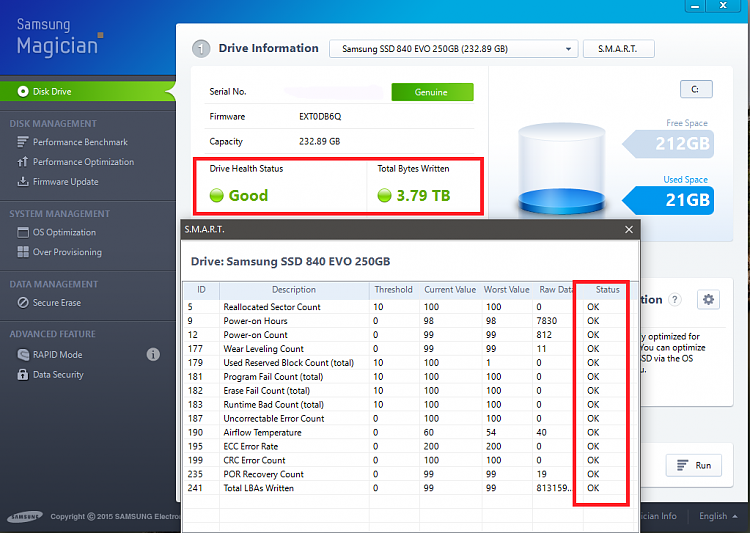
Task: Click the Samsung logo in footer
Action: (x=25, y=517)
